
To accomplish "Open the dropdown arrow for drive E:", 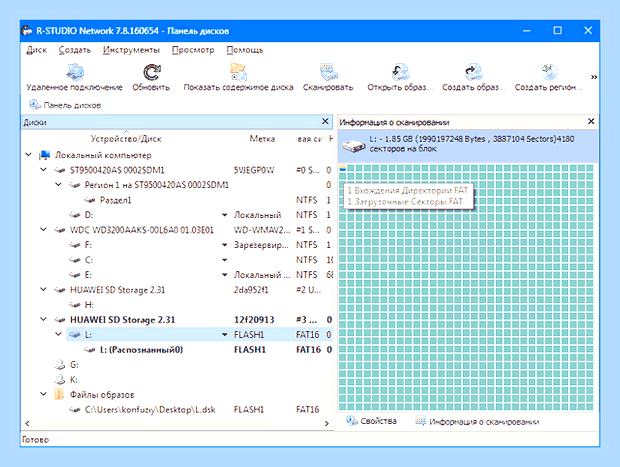I will 224,275.
